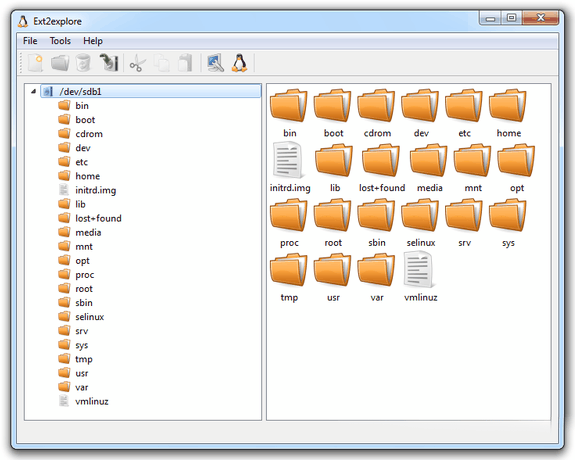Click the var folder icon in right pane
Image resolution: width=575 pixels, height=460 pixels.
(x=376, y=270)
